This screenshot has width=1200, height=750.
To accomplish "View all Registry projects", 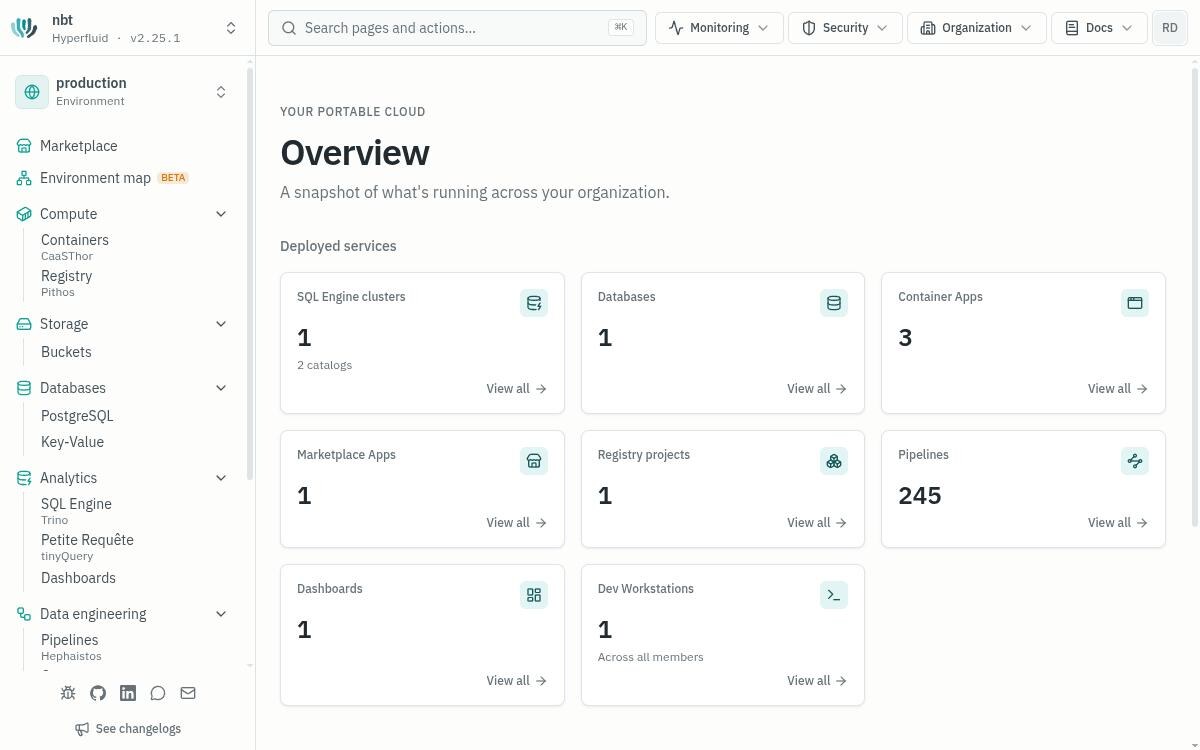I will (817, 523).
